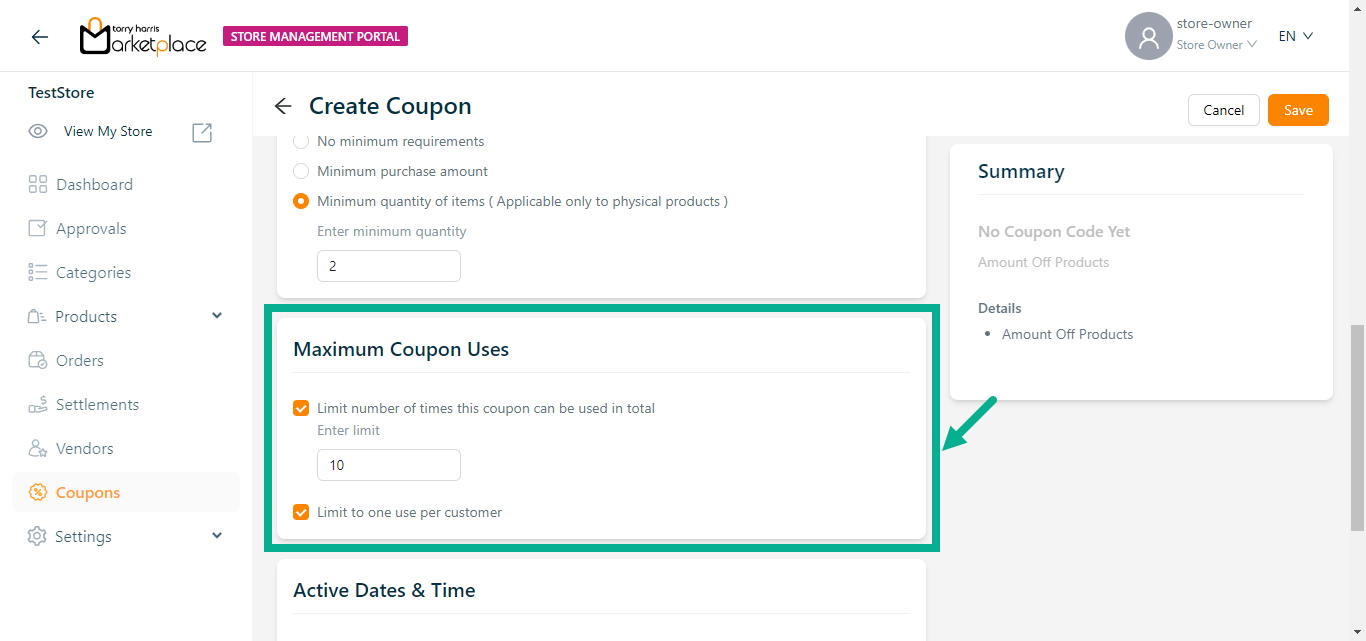The image size is (1366, 641).
Task: Uncheck Limit to one use per customer
Action: pos(301,512)
